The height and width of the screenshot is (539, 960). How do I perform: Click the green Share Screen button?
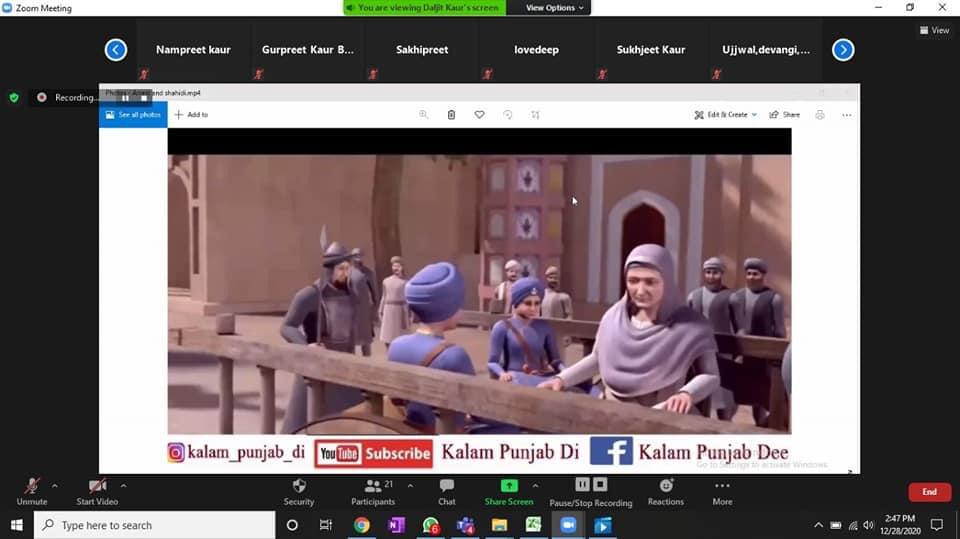pyautogui.click(x=509, y=492)
